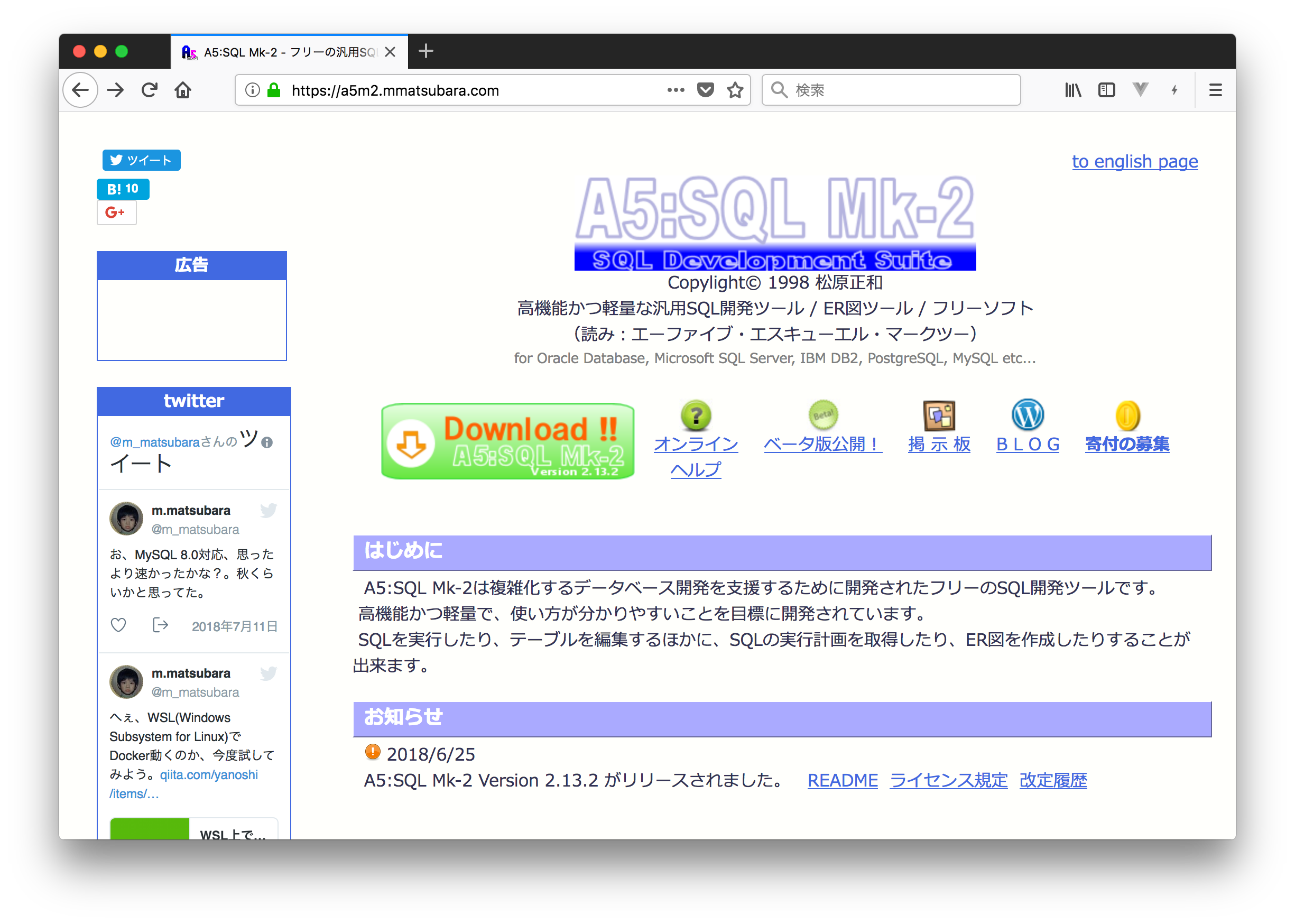The width and height of the screenshot is (1295, 924).
Task: Click the Hatena B! 10 bookmark button
Action: tap(123, 188)
